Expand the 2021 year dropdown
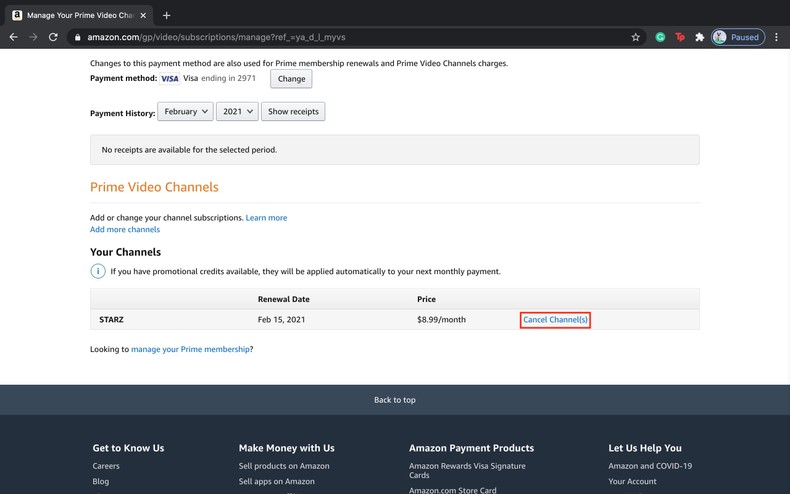The height and width of the screenshot is (494, 790). click(237, 112)
